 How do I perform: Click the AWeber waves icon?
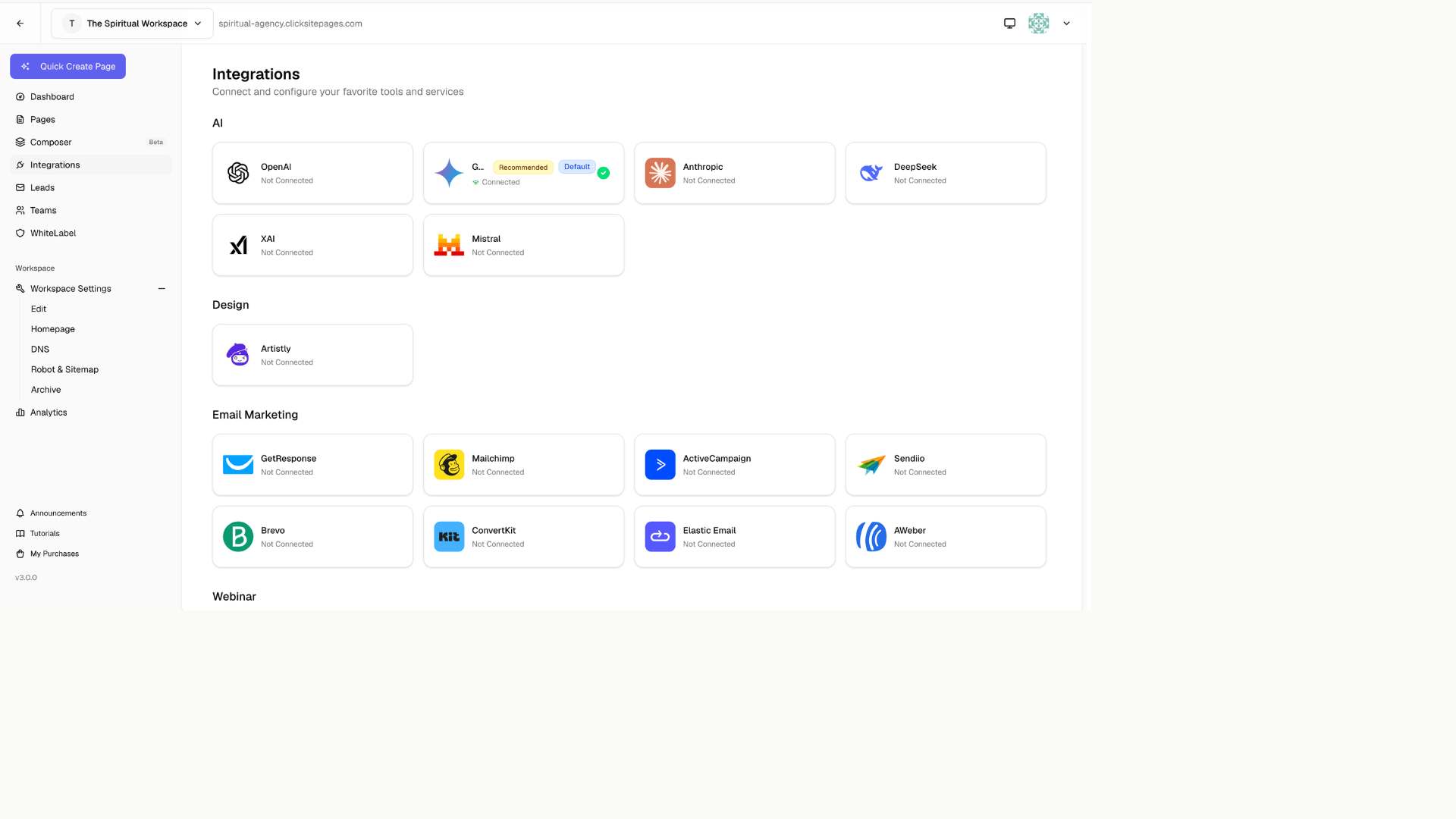(871, 537)
